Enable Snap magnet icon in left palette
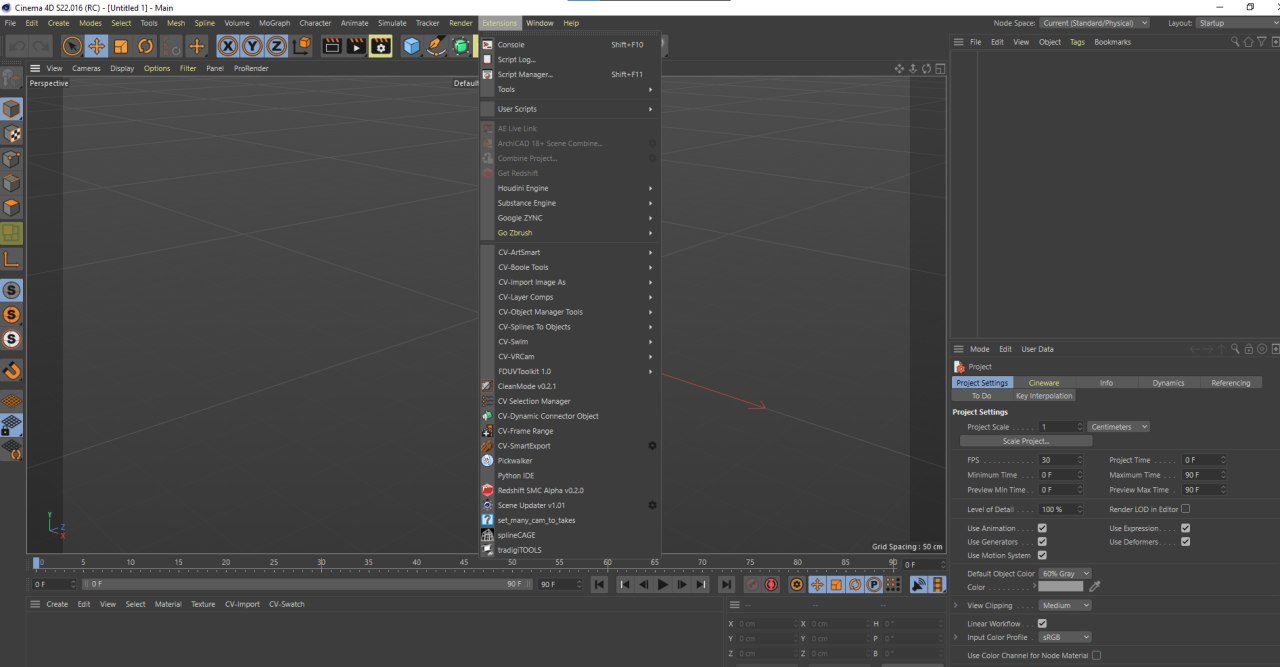The width and height of the screenshot is (1280, 667). (x=11, y=371)
